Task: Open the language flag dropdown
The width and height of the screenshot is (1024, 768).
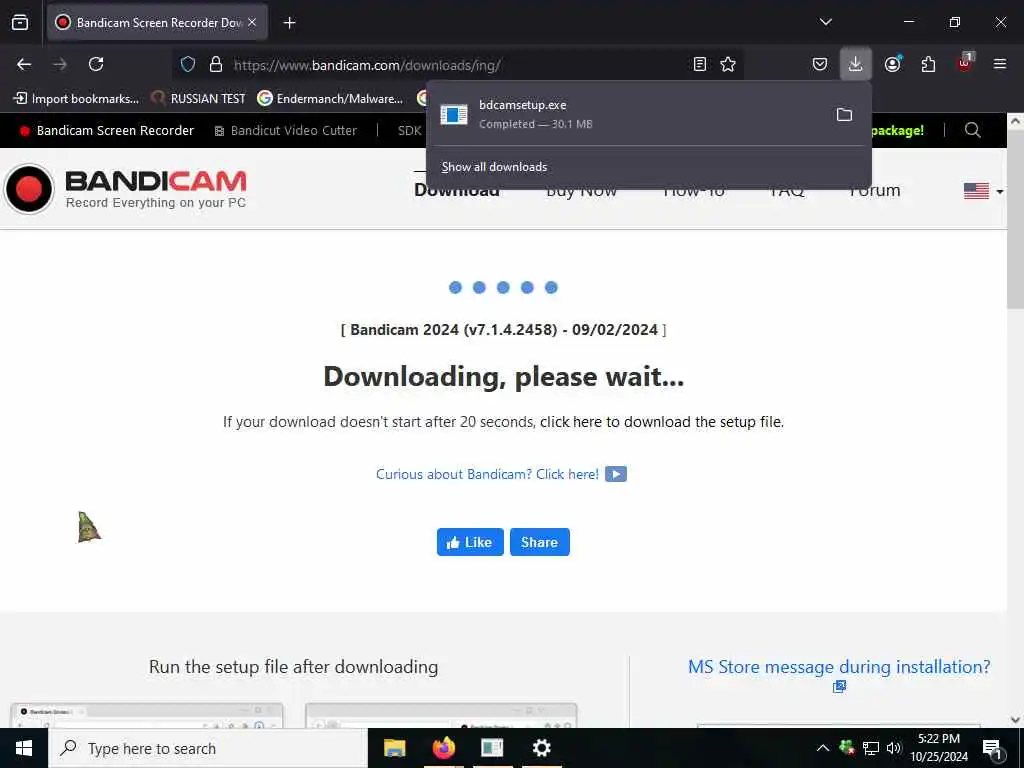Action: [x=983, y=191]
